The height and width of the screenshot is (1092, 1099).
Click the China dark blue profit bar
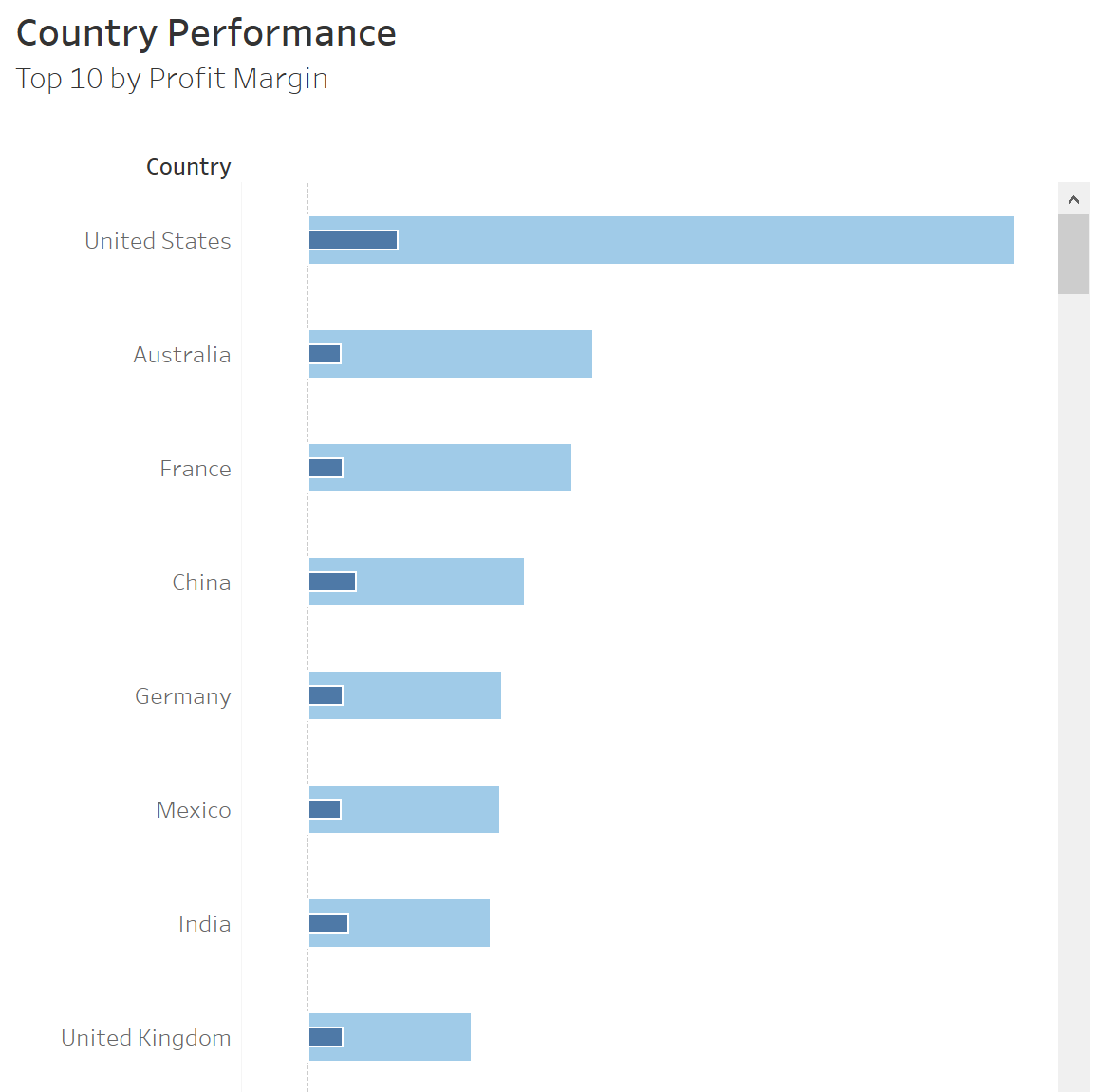(332, 582)
